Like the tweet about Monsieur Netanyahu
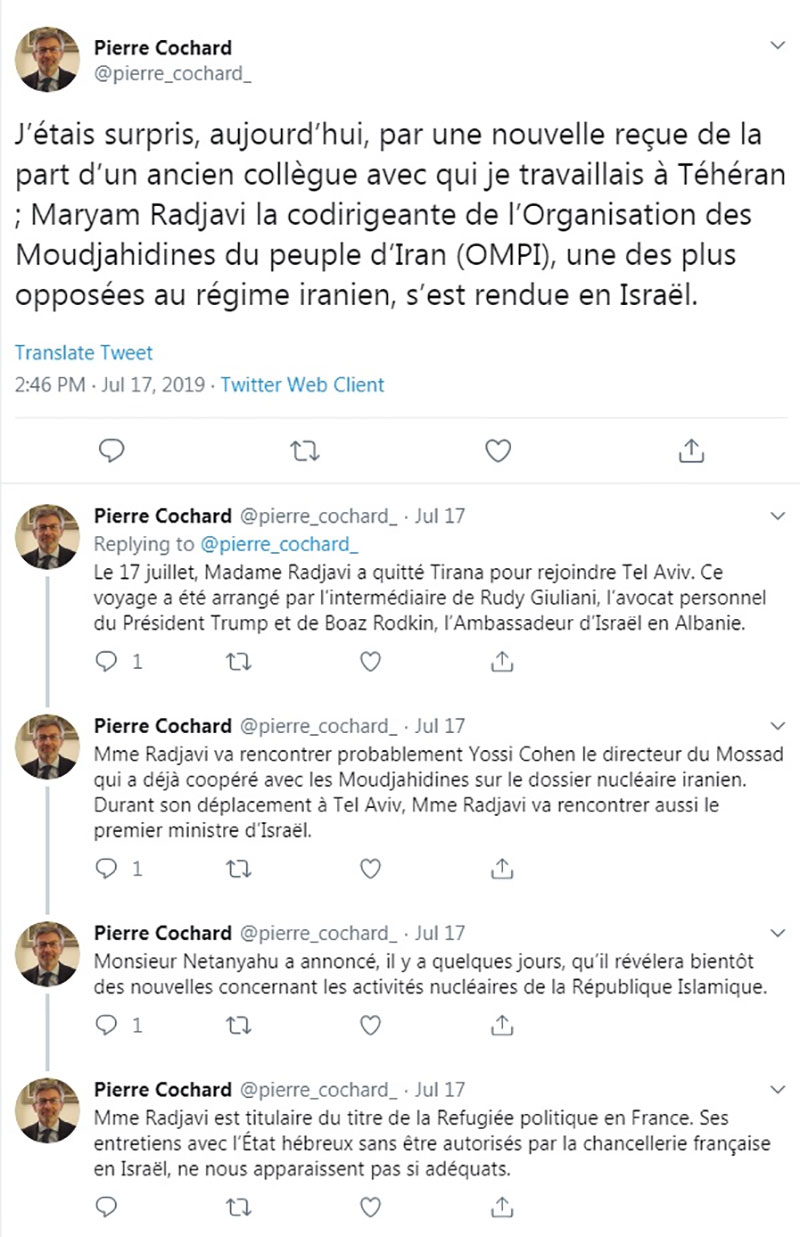 click(371, 1025)
